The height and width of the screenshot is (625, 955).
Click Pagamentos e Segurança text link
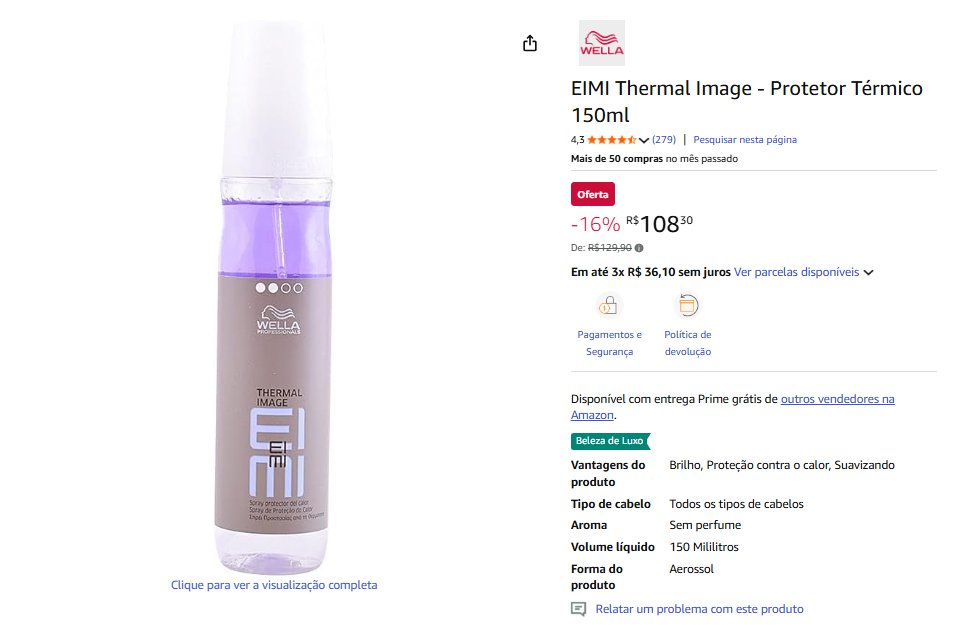point(609,343)
